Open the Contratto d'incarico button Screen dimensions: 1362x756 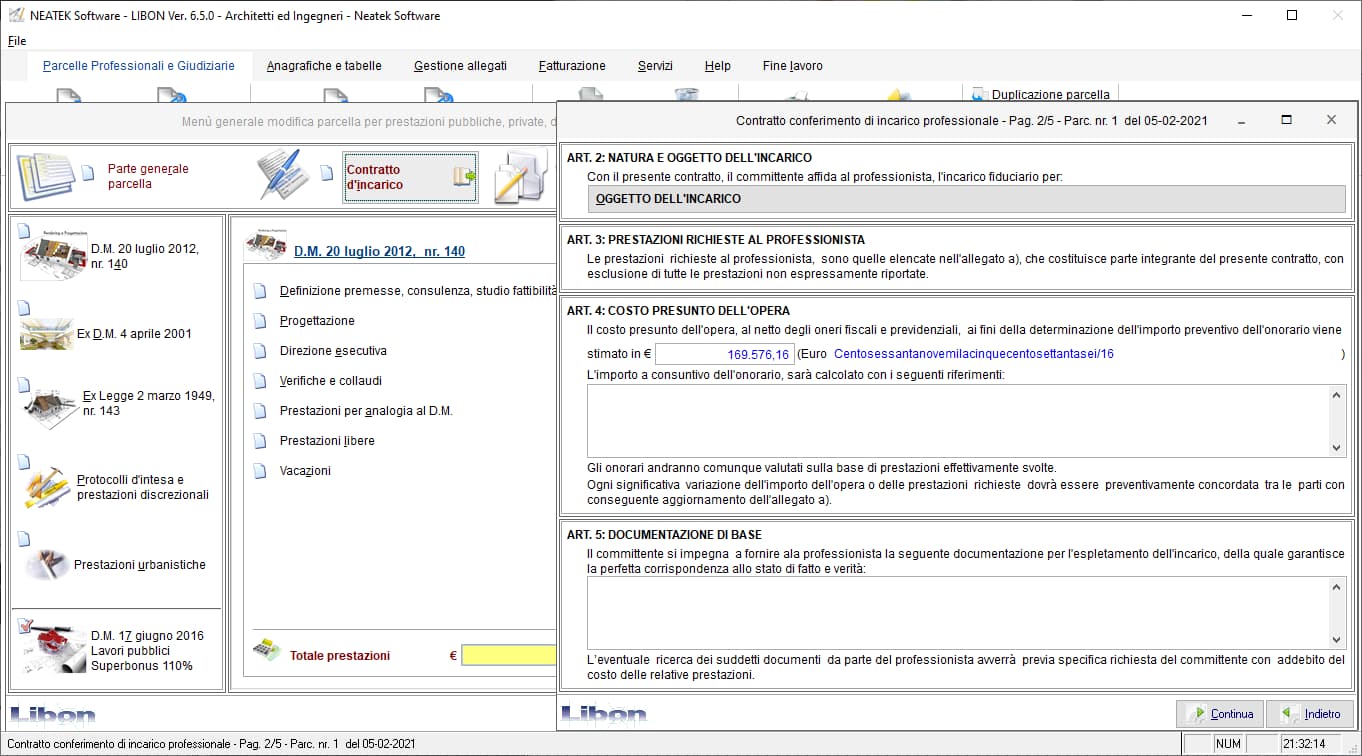410,177
